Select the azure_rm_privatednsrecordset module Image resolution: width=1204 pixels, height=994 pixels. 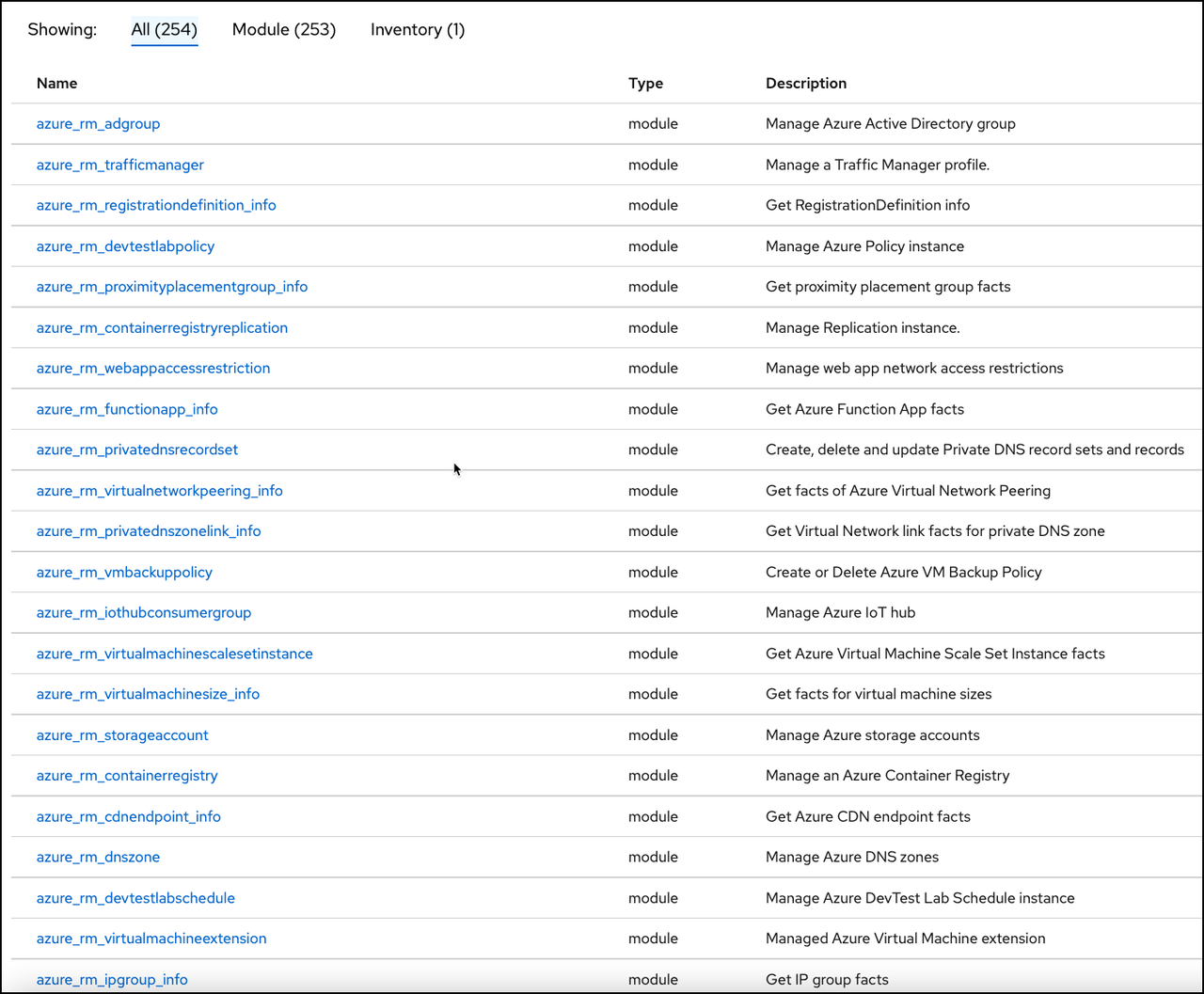click(x=137, y=450)
